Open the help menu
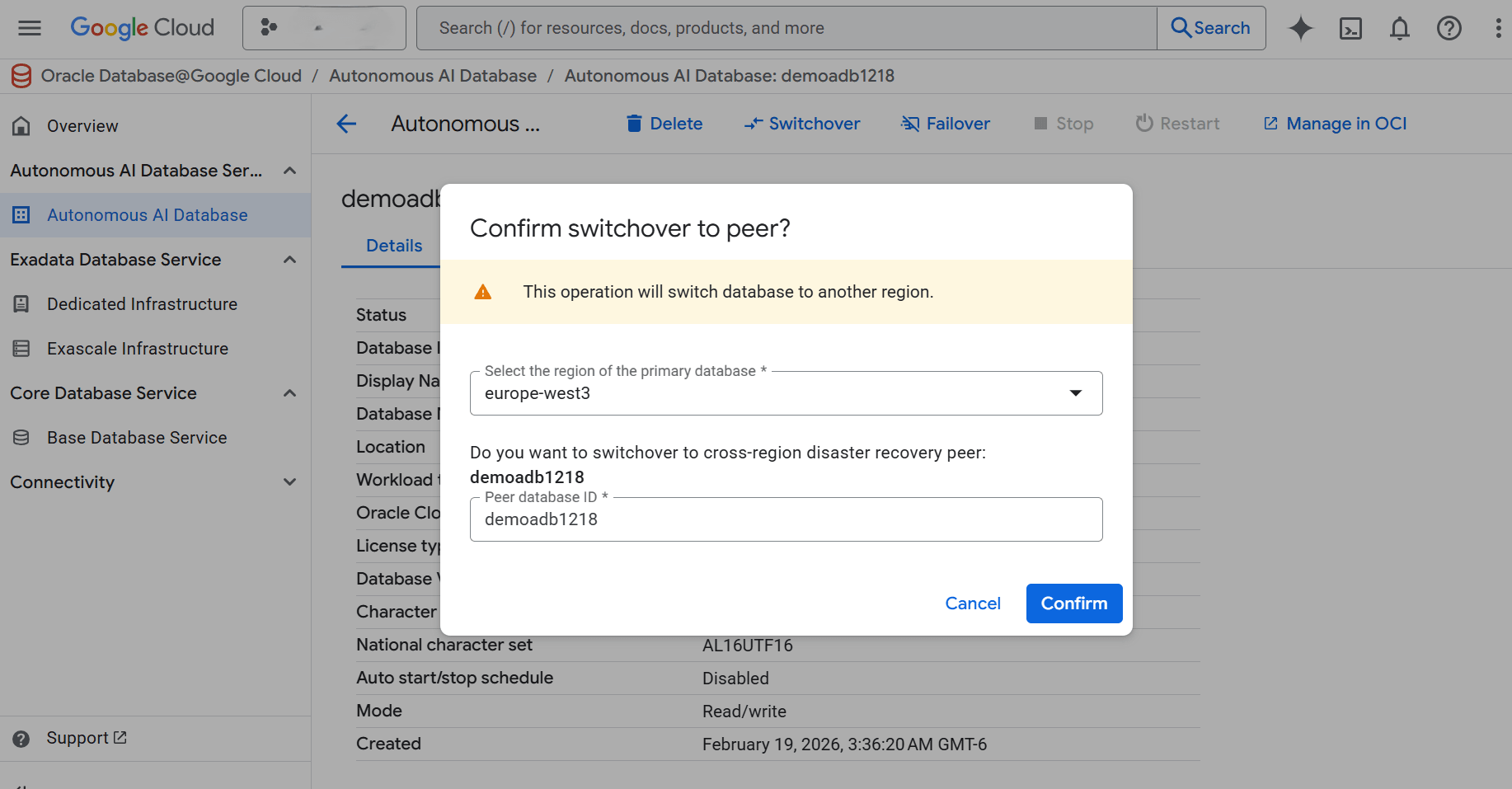This screenshot has height=789, width=1512. point(1449,28)
